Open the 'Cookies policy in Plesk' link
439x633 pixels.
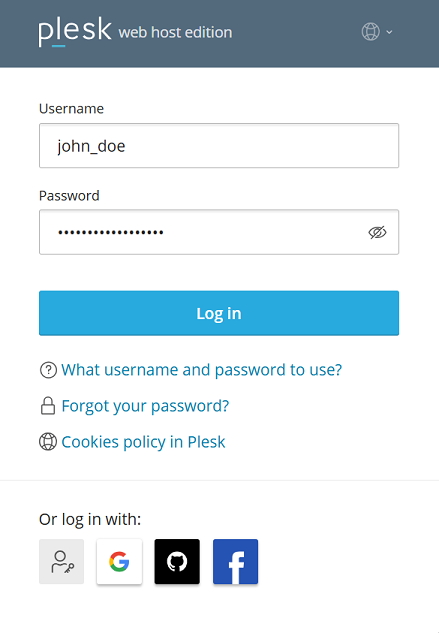pos(143,442)
